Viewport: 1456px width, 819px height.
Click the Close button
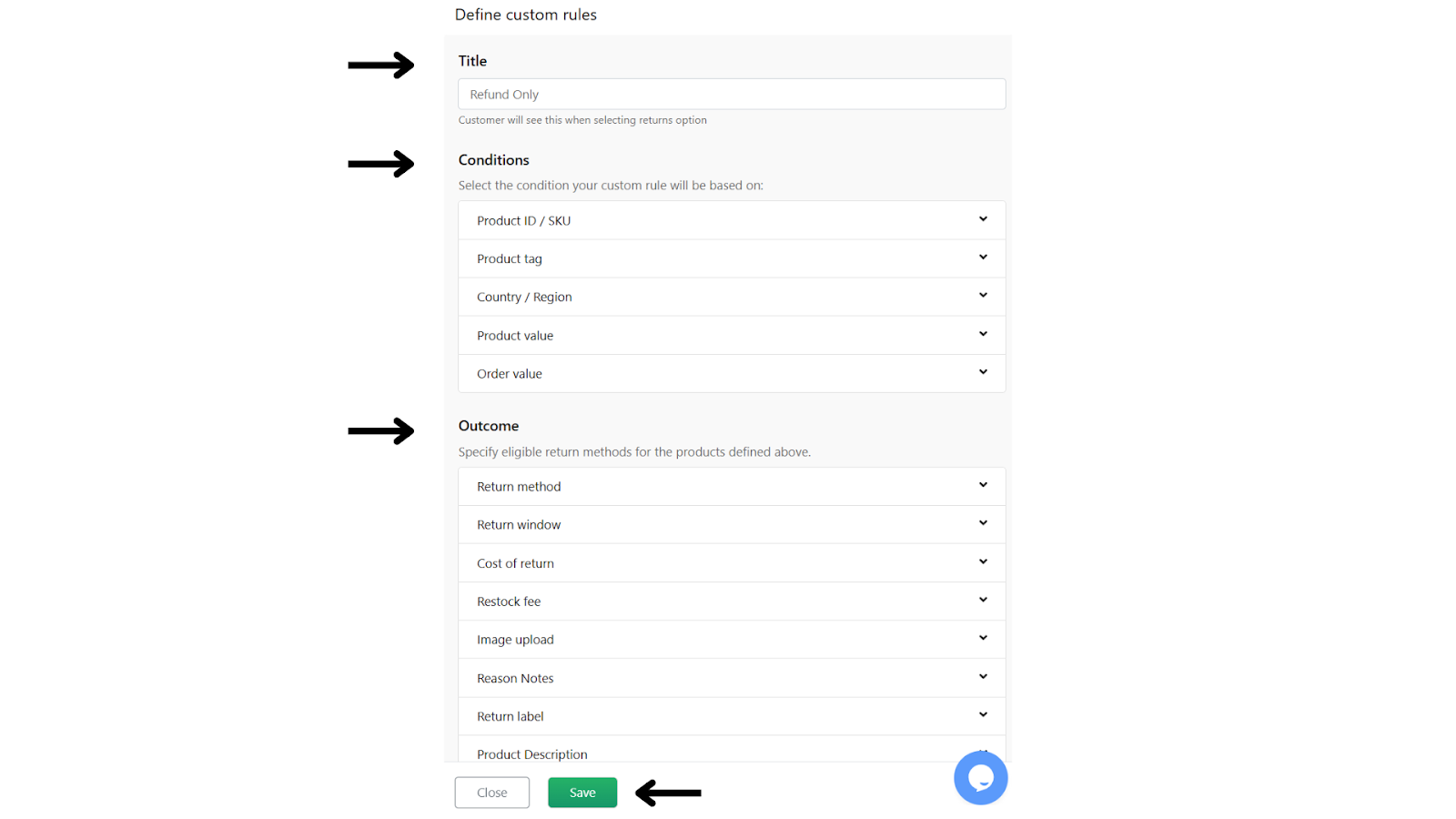492,793
